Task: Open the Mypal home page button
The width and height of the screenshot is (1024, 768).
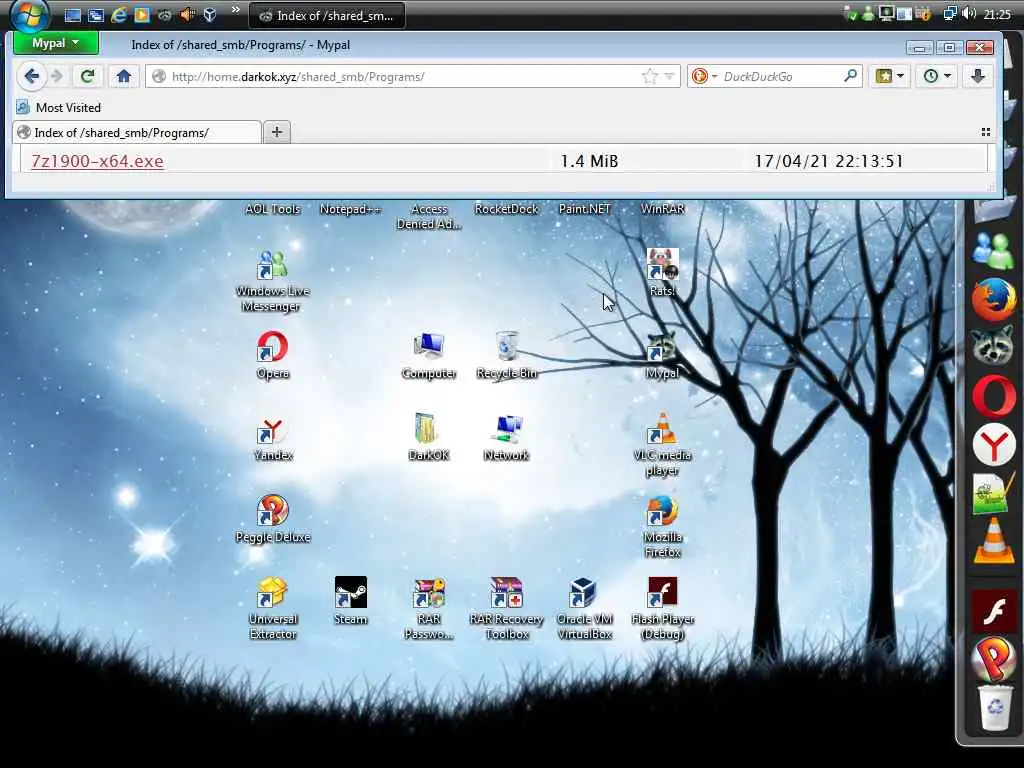Action: pos(123,76)
